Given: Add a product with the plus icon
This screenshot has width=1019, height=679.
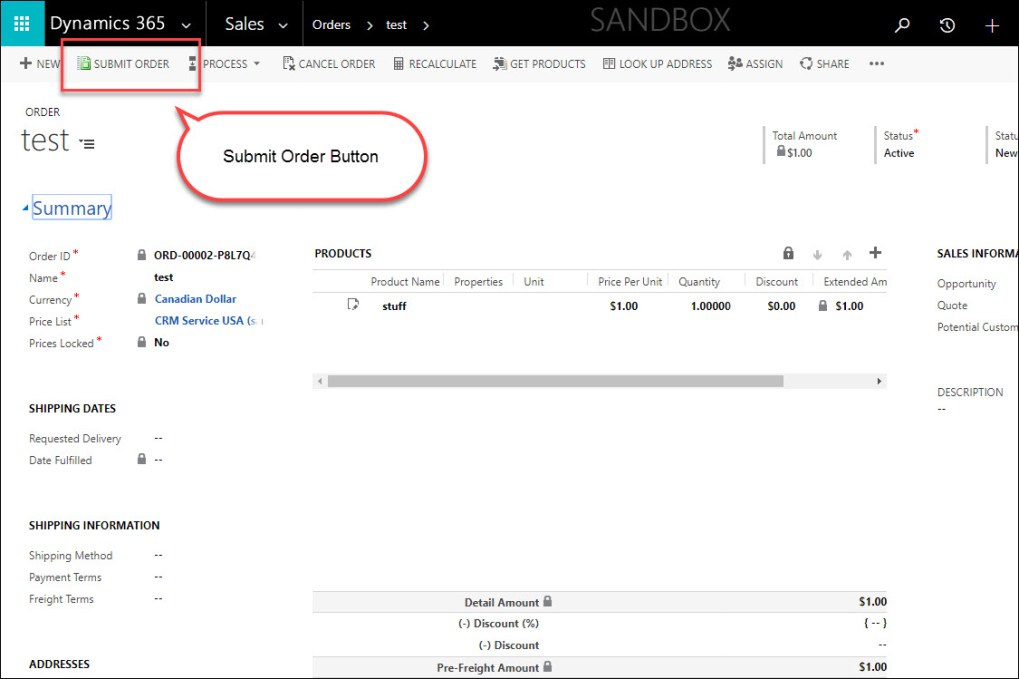Looking at the screenshot, I should (874, 253).
